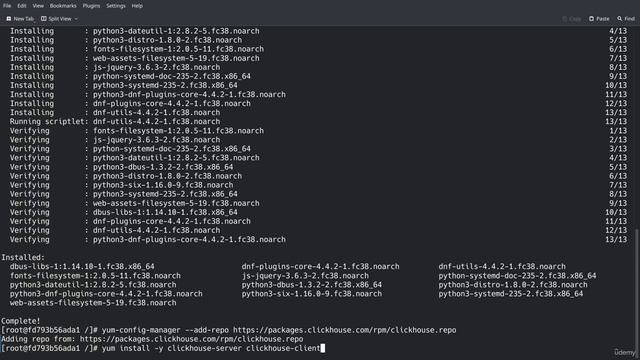Click the vertical scrollbar handle
The height and width of the screenshot is (360, 640).
(638, 293)
